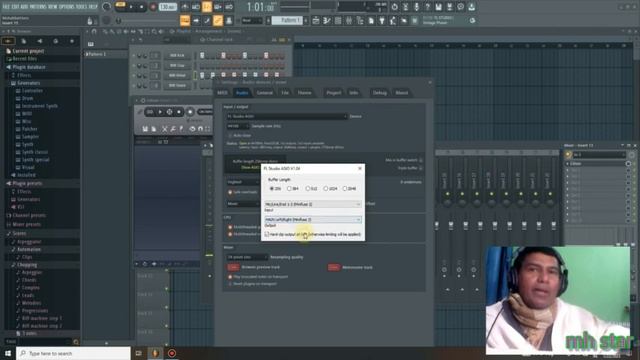Screen dimensions: 640x360
Task: Select the 808 Clap channel button
Action: (x=177, y=65)
